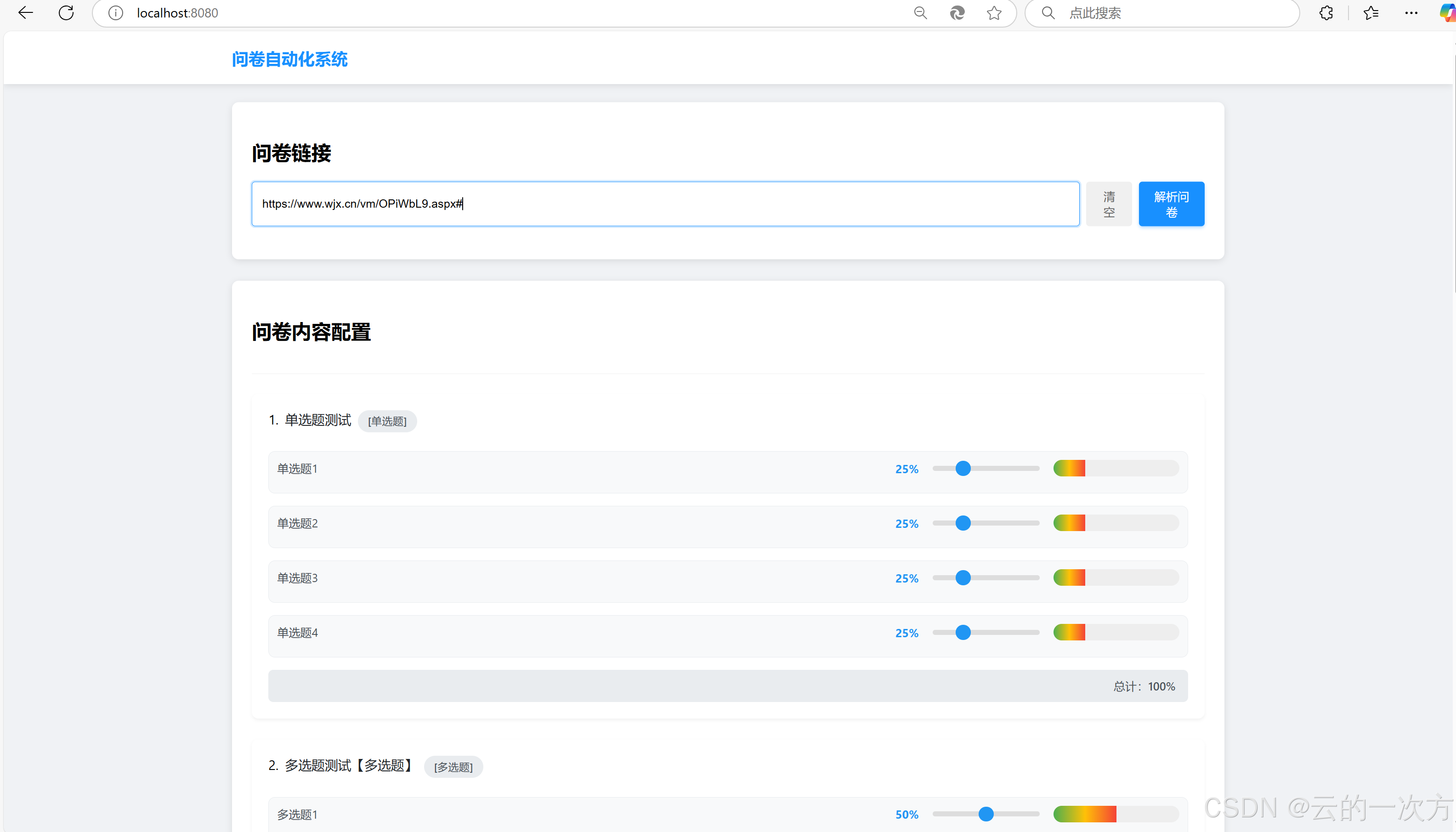Click the slider handle for 多选题1
The width and height of the screenshot is (1456, 832).
986,814
